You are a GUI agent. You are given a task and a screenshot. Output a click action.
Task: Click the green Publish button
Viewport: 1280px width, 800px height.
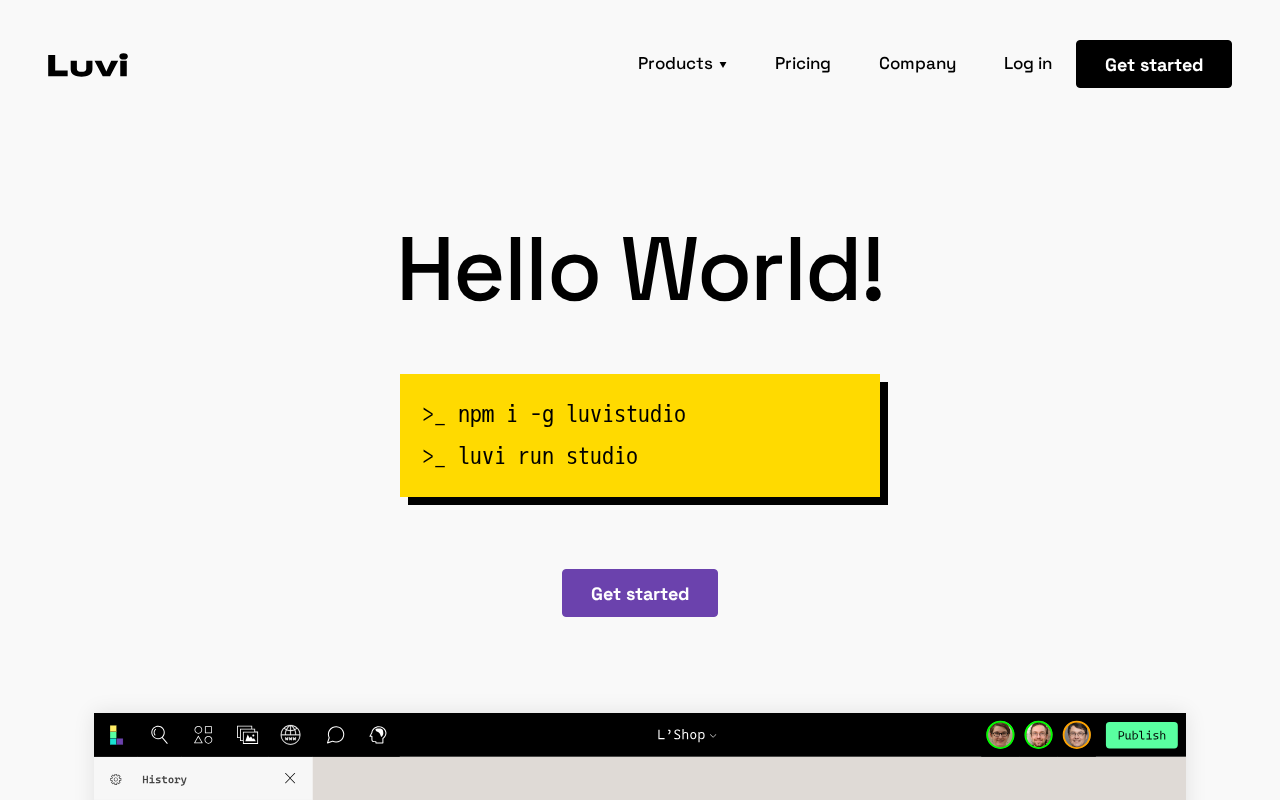click(x=1142, y=735)
